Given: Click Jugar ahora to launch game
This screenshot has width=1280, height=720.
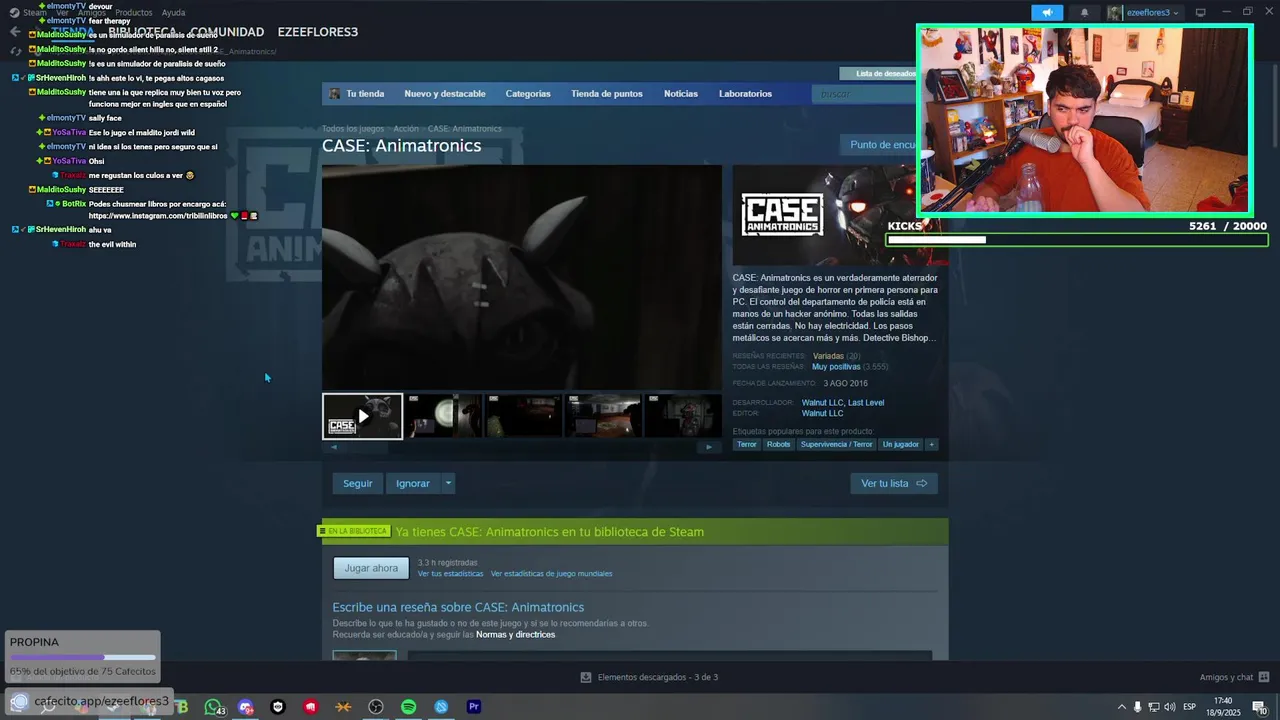Looking at the screenshot, I should pyautogui.click(x=371, y=568).
